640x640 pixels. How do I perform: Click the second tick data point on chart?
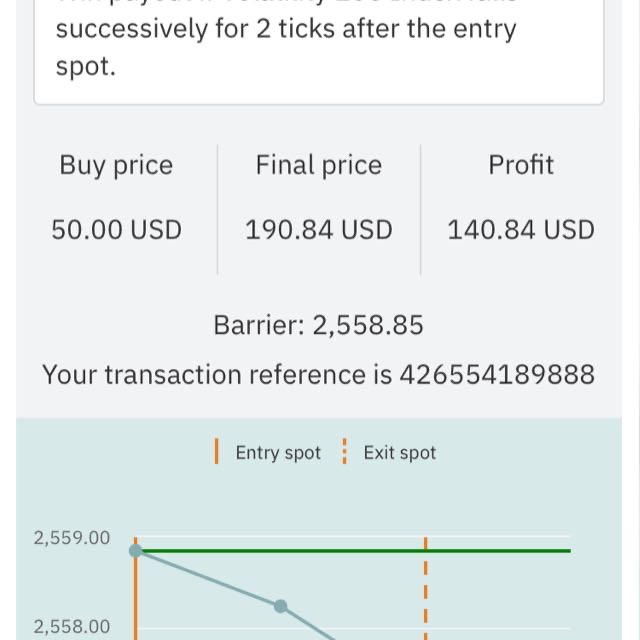click(280, 606)
